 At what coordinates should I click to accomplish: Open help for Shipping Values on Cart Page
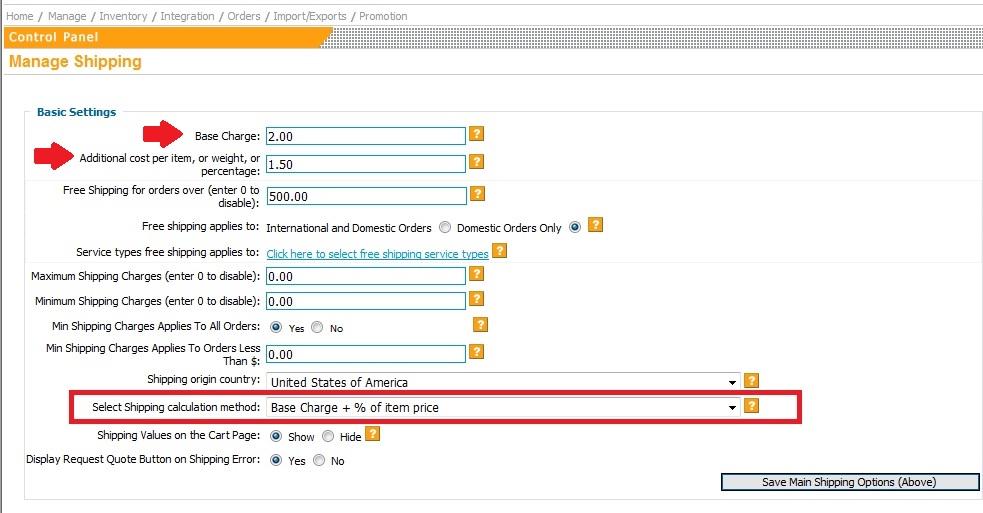[x=372, y=434]
